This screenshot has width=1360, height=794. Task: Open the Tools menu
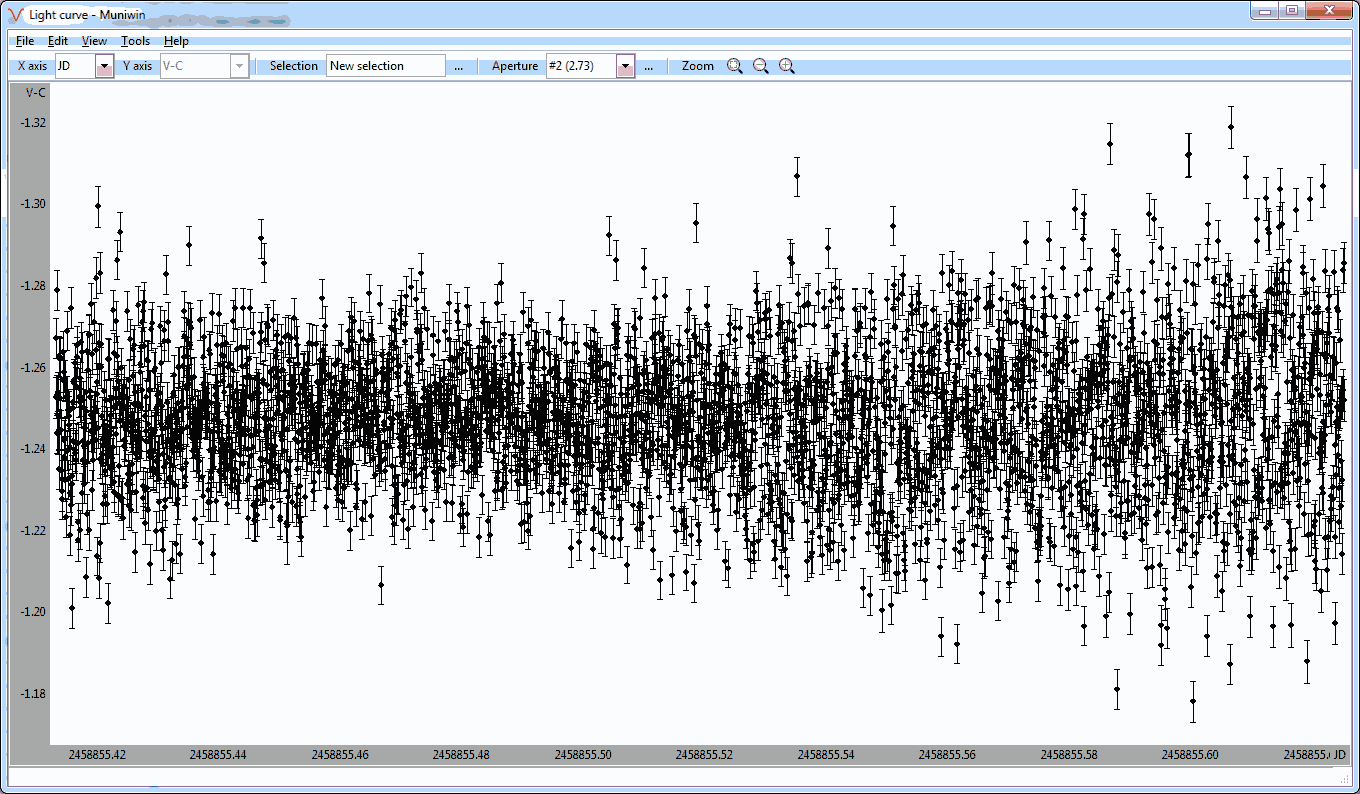pyautogui.click(x=135, y=41)
